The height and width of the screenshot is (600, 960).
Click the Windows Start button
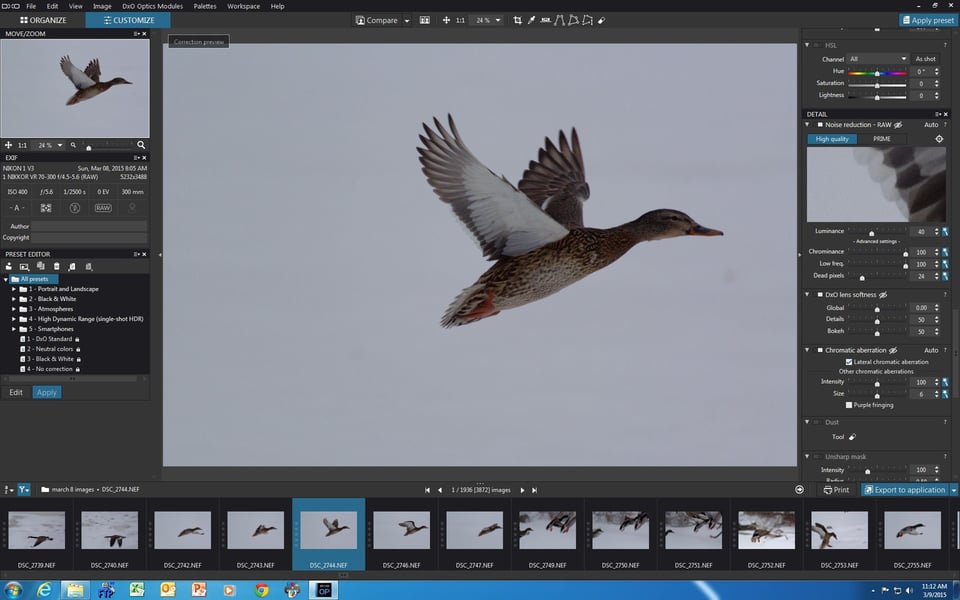tap(12, 590)
